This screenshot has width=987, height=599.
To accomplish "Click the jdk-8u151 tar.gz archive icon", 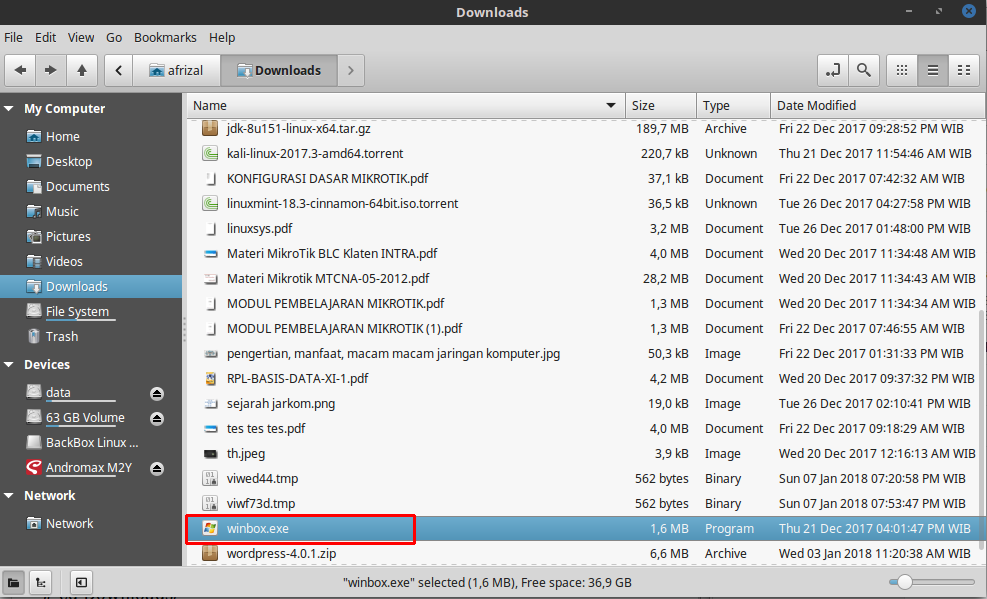I will tap(210, 128).
